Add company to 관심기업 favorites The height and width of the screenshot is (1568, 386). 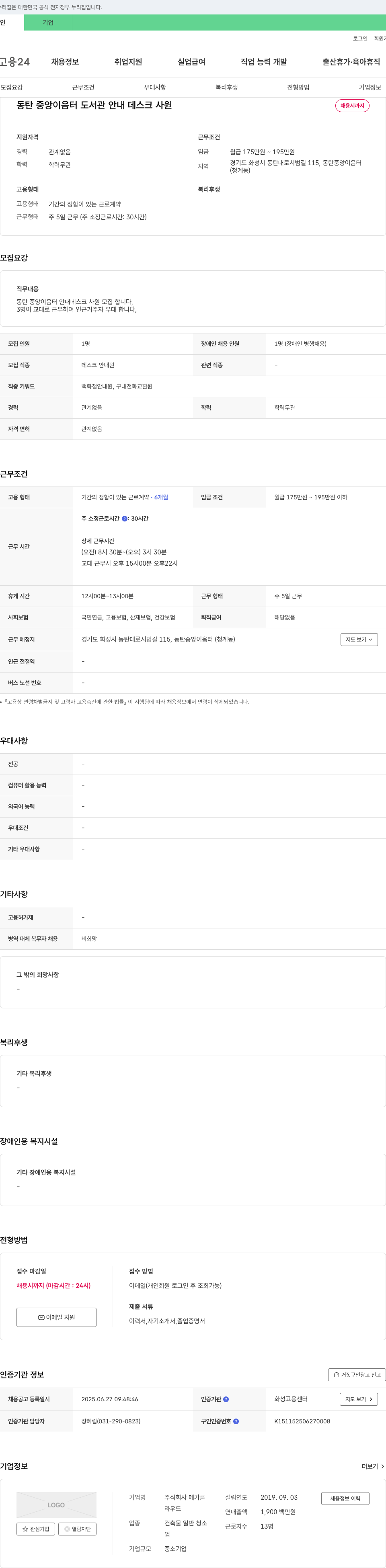coord(36,1529)
